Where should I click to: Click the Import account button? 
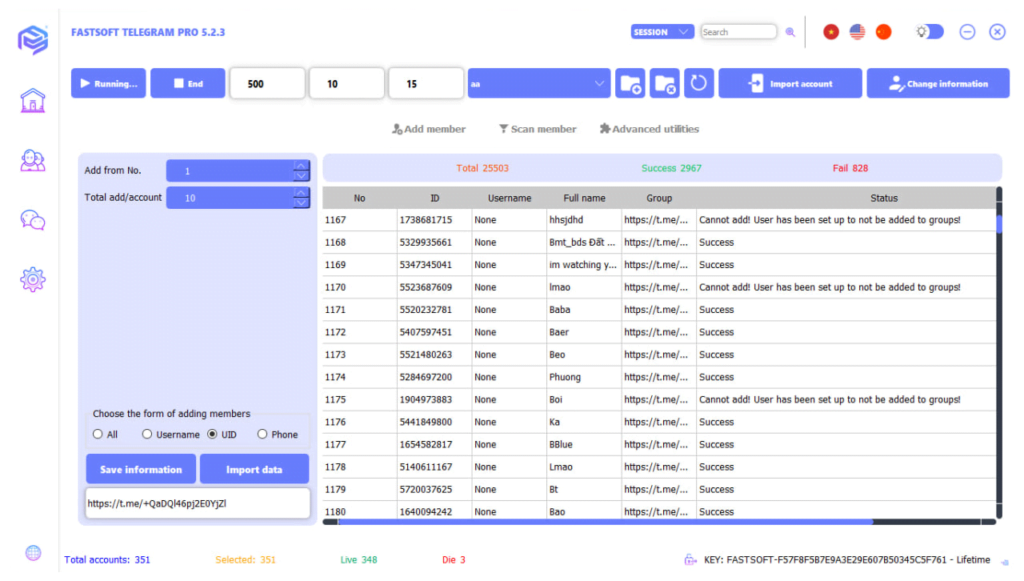point(789,83)
